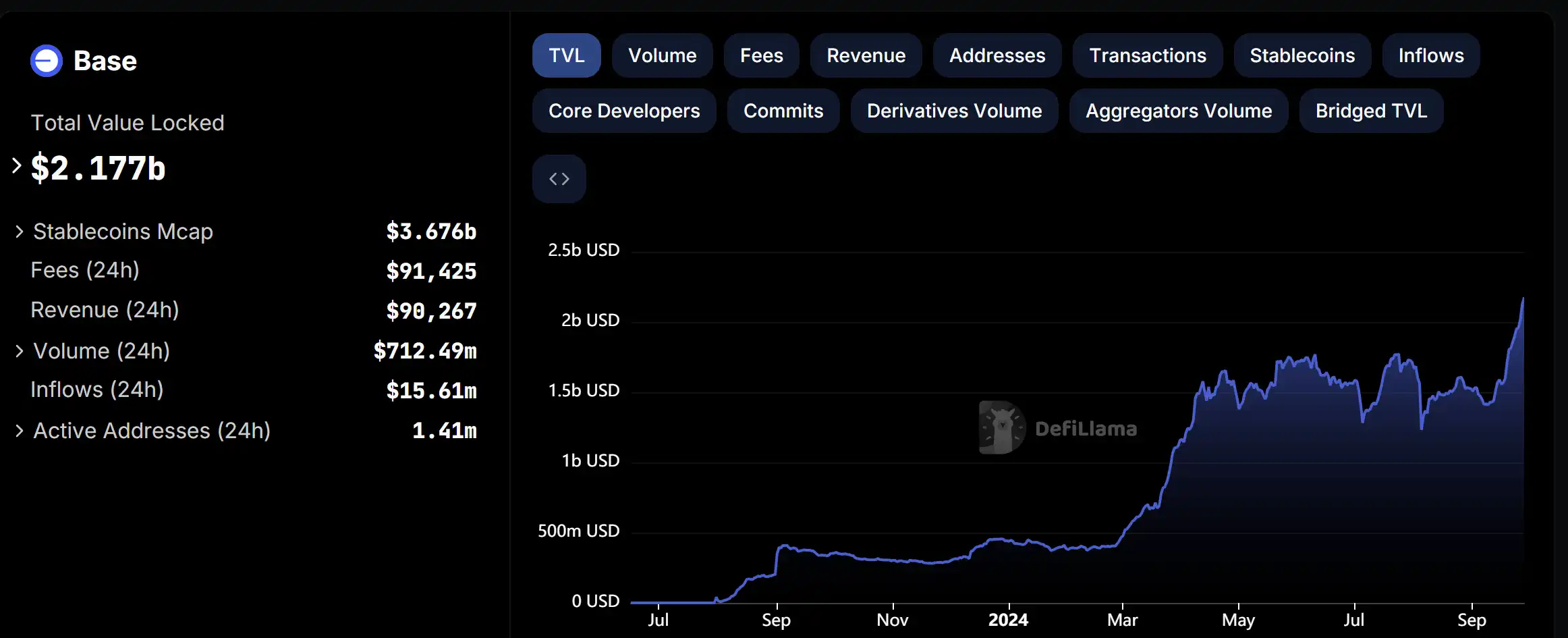
Task: Select the Inflows chart option
Action: coord(1430,55)
